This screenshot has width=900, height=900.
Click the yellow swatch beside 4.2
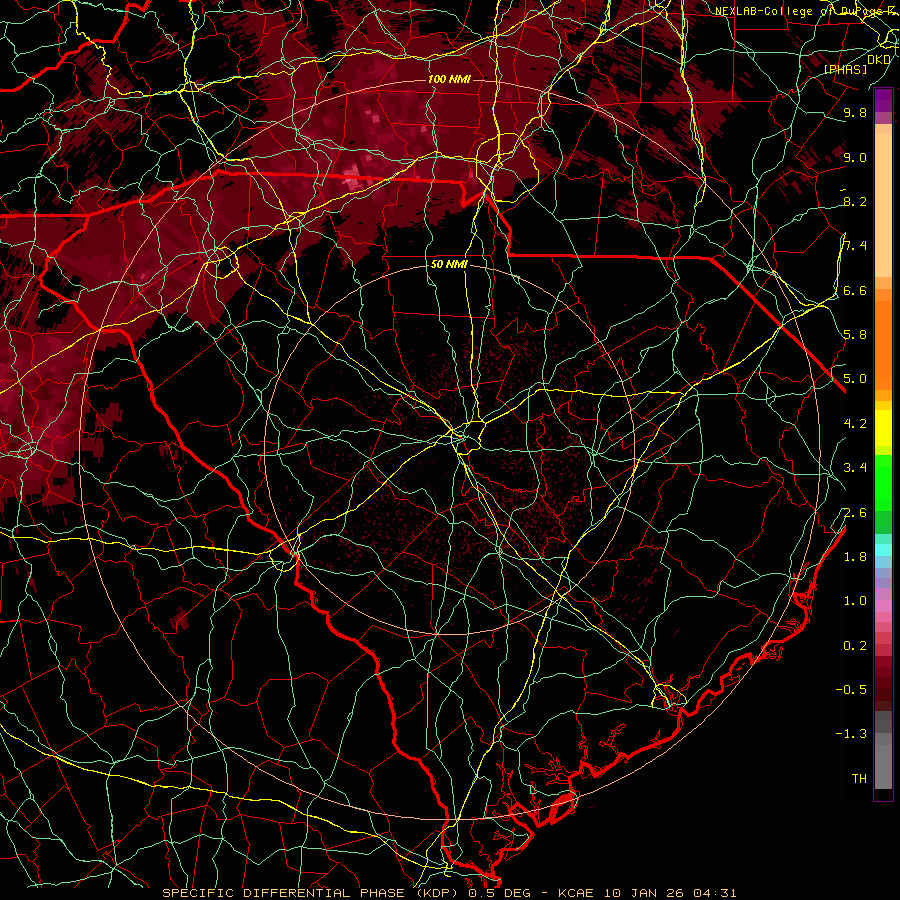pos(883,428)
